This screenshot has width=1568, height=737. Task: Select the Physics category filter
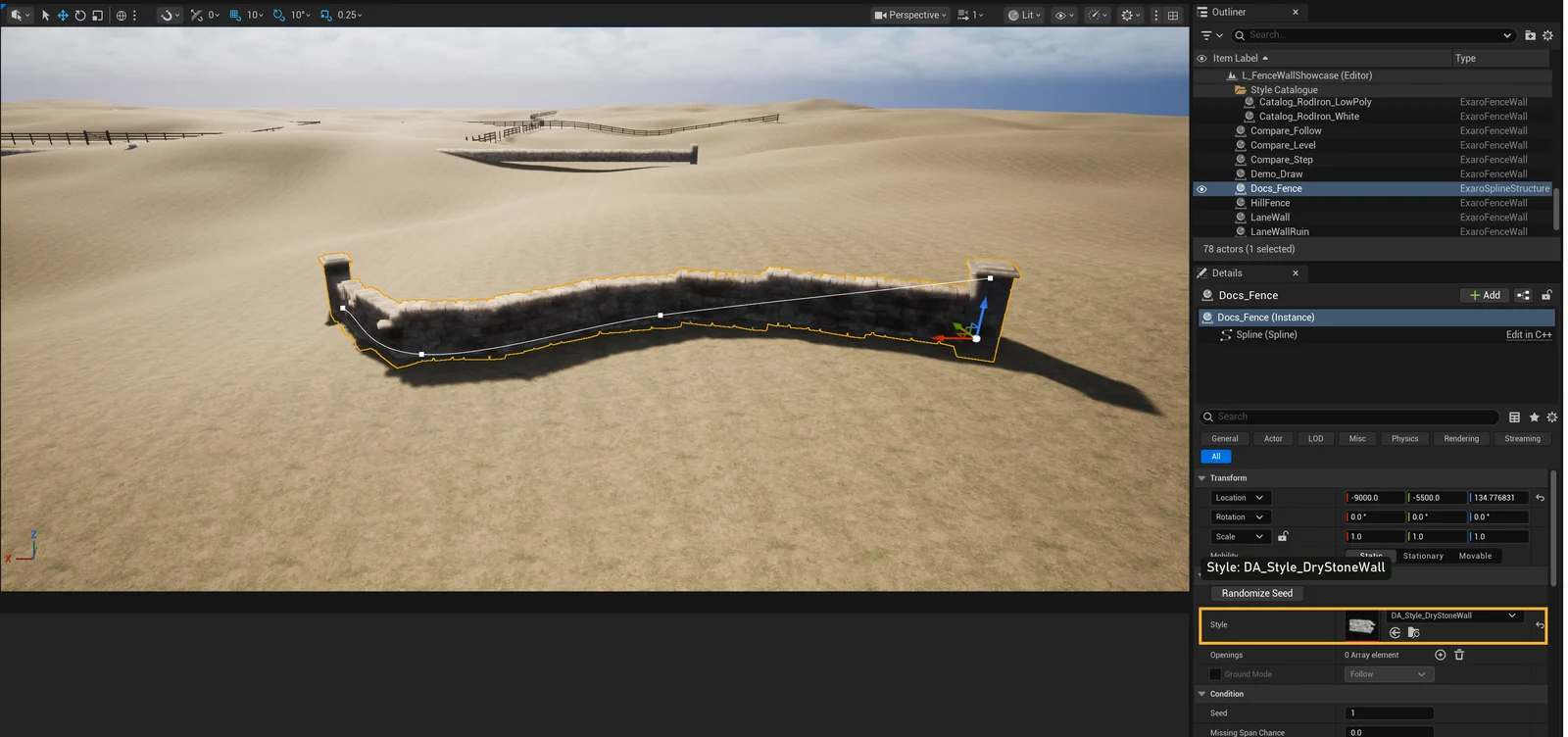coord(1404,439)
